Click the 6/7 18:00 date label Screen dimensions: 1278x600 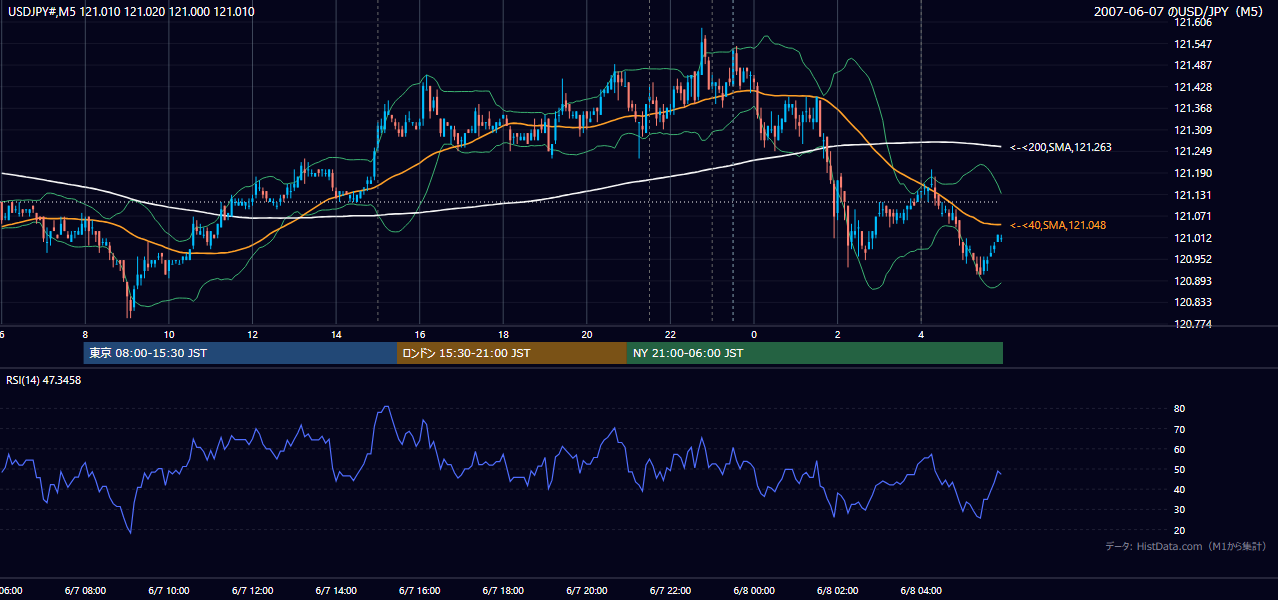[502, 591]
